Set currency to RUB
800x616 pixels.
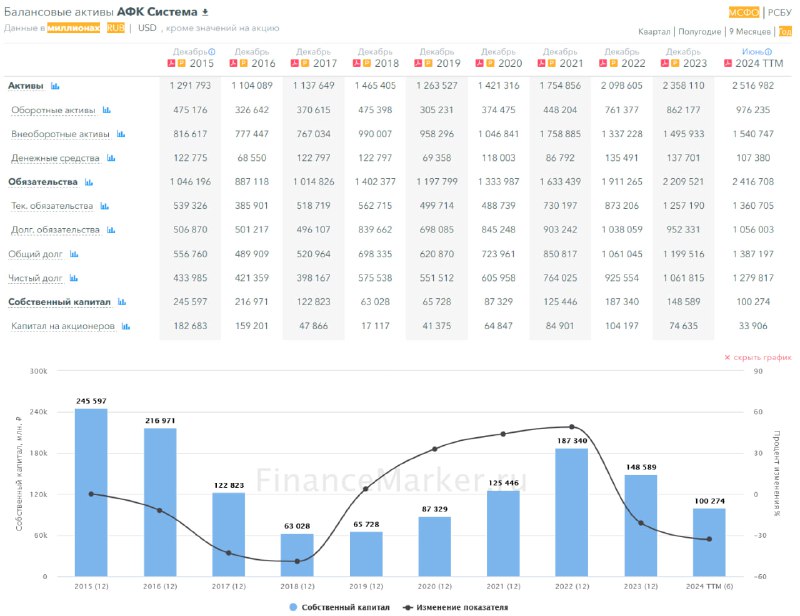coord(116,28)
